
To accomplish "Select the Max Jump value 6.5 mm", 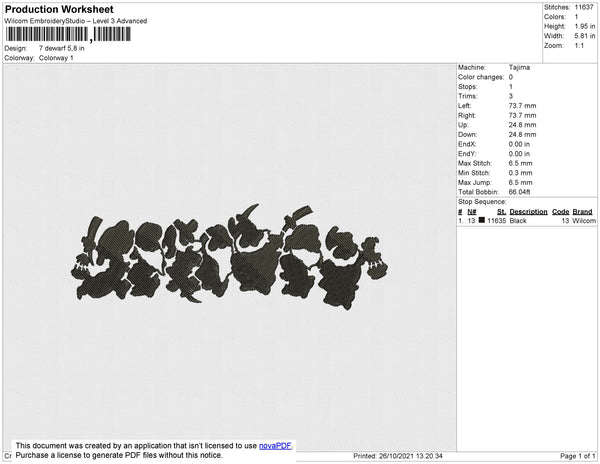I will click(x=520, y=182).
